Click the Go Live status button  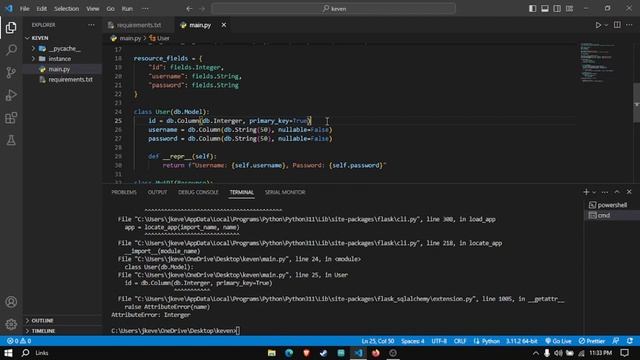pos(558,341)
